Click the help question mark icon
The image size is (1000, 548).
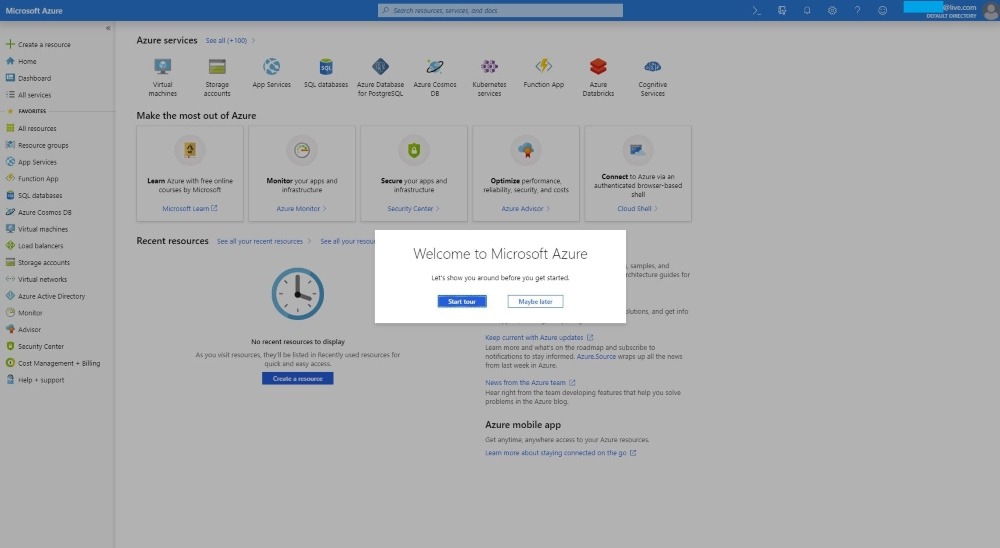pos(857,10)
